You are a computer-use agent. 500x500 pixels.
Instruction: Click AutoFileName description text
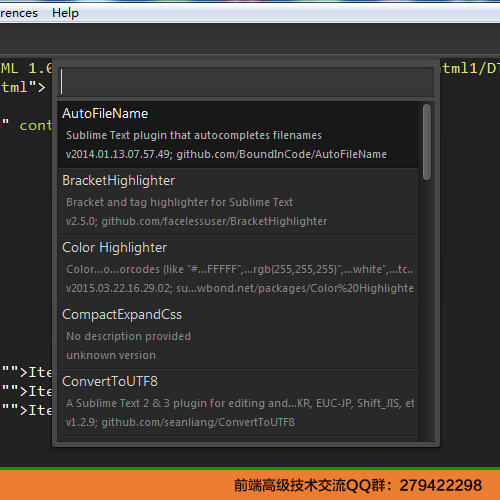(x=194, y=135)
